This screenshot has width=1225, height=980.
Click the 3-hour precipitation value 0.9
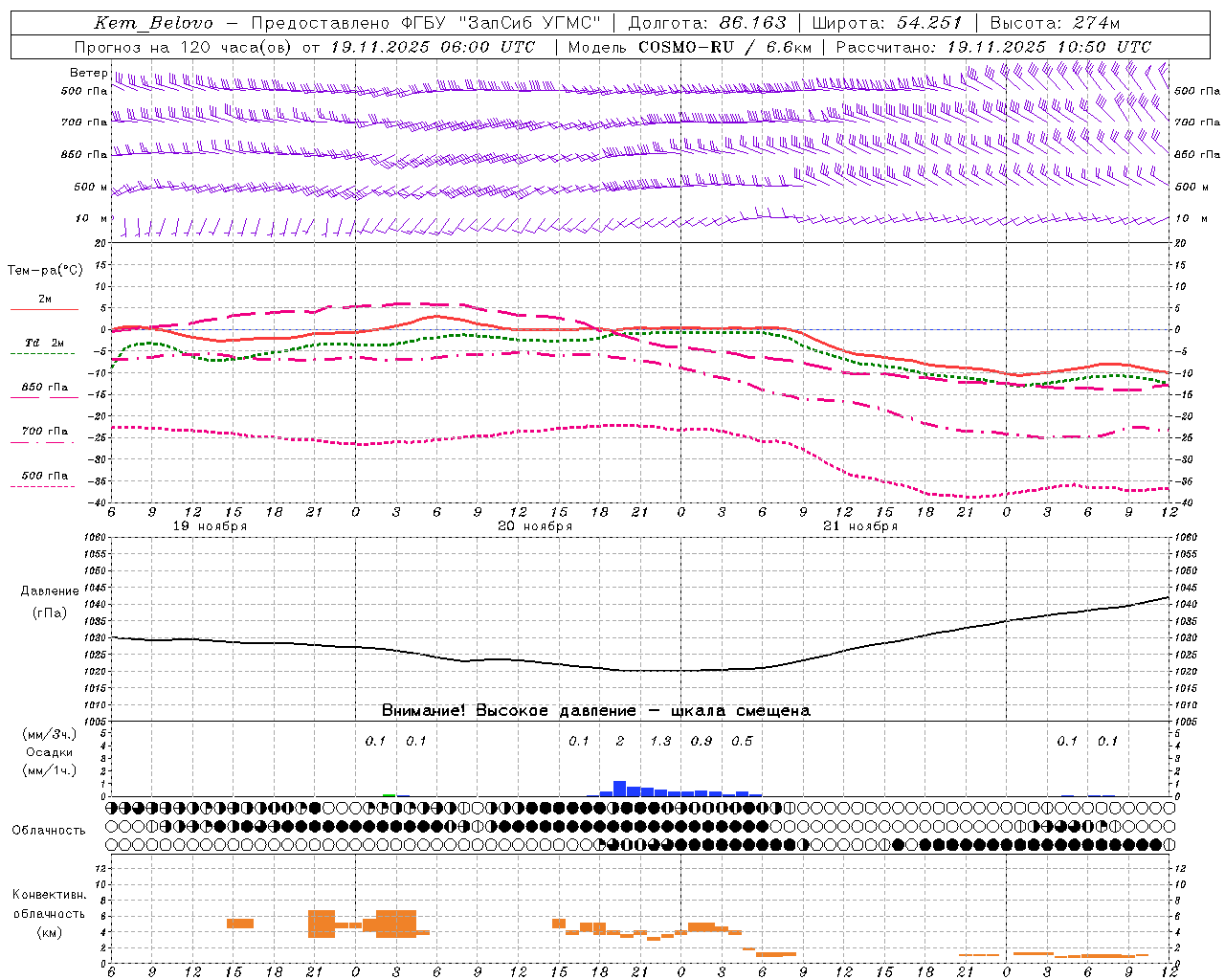pyautogui.click(x=702, y=742)
